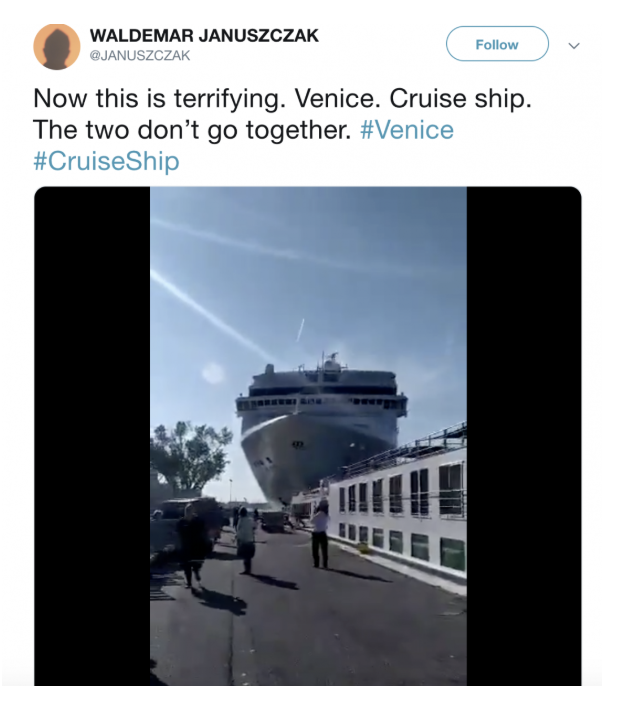Click the tree on the video's left side
This screenshot has height=708, width=622.
point(188,455)
